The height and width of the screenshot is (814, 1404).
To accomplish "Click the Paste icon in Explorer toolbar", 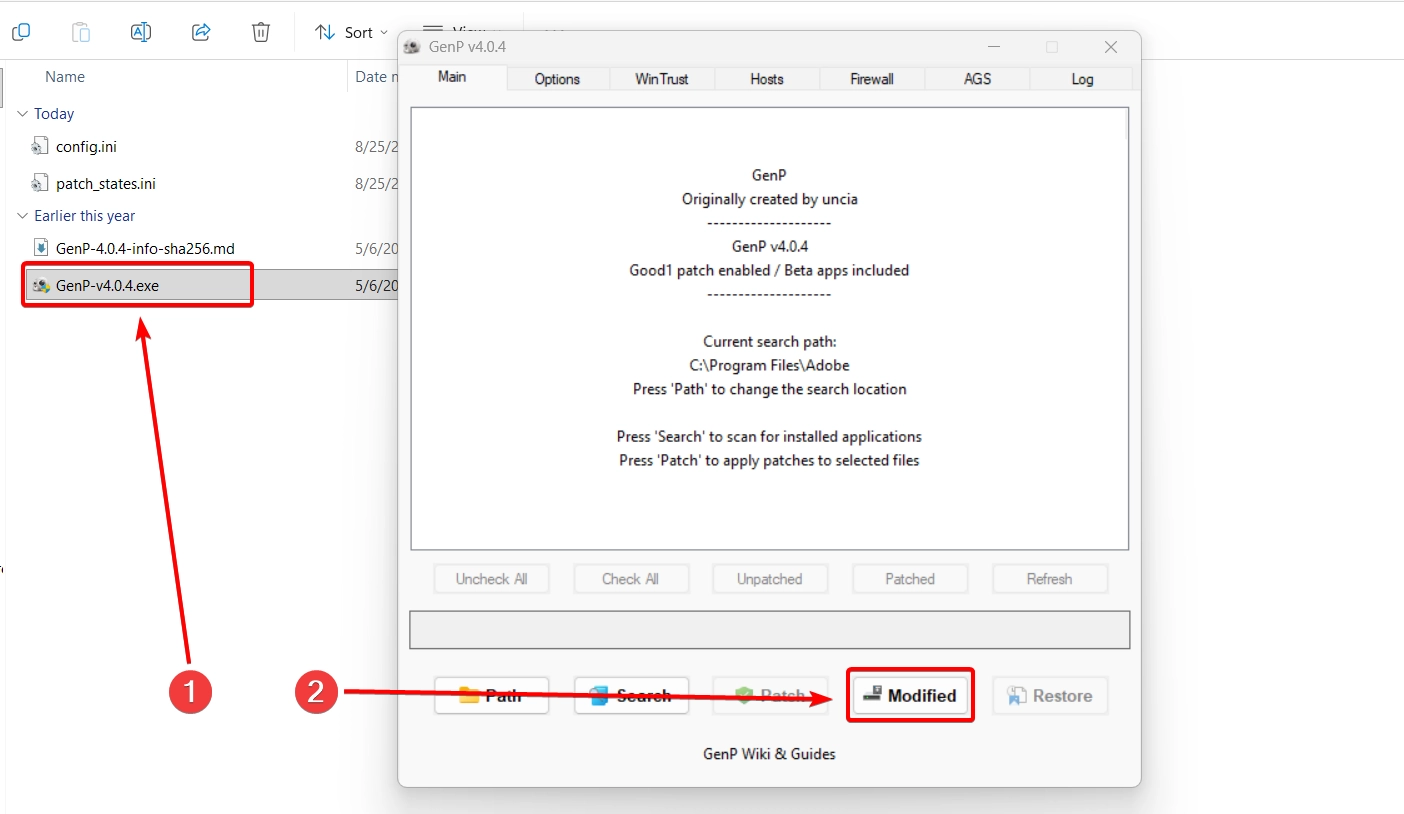I will (81, 32).
